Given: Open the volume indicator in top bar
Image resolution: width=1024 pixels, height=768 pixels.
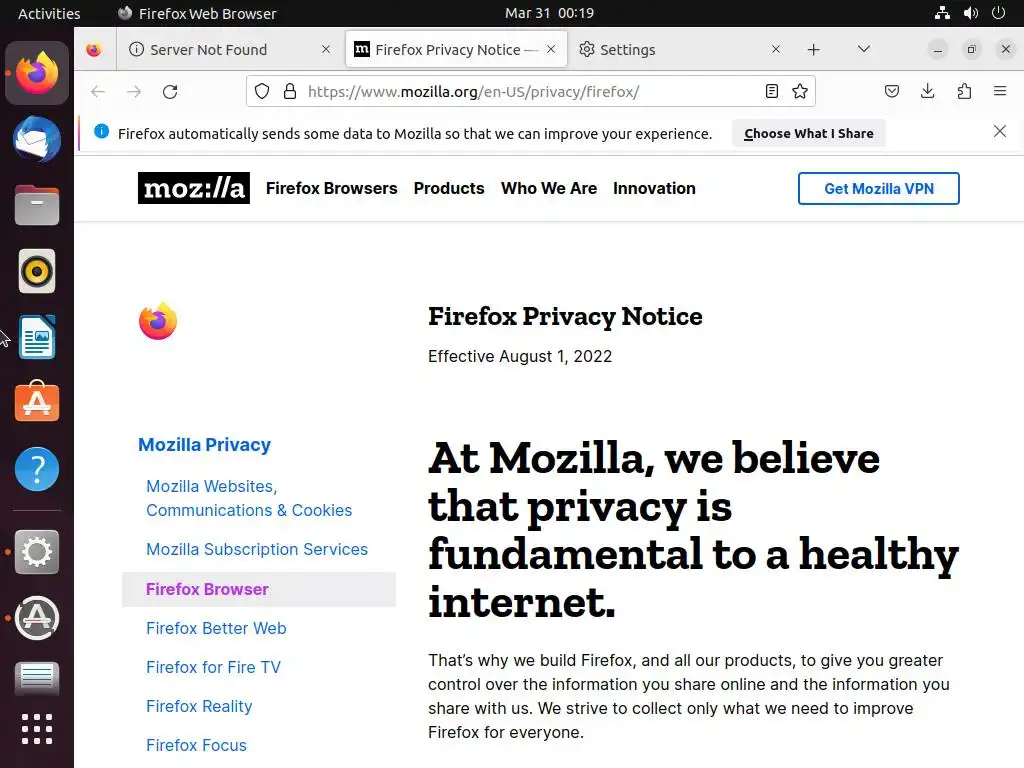Looking at the screenshot, I should 970,13.
